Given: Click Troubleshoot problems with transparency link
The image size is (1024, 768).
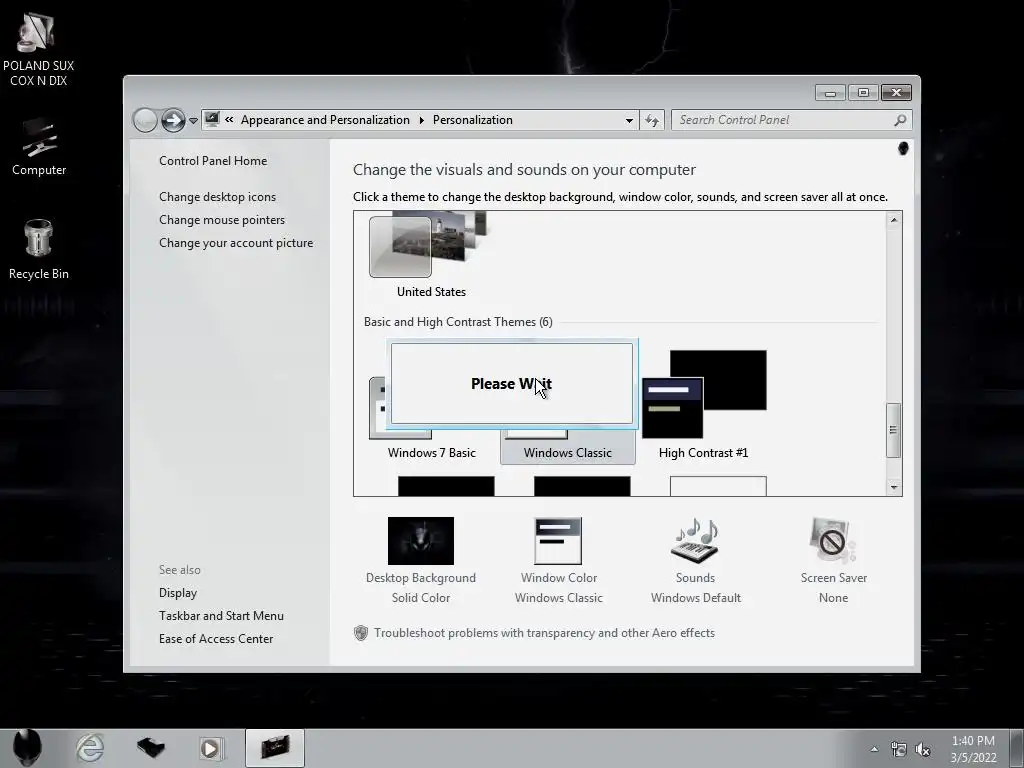Looking at the screenshot, I should pyautogui.click(x=545, y=633).
